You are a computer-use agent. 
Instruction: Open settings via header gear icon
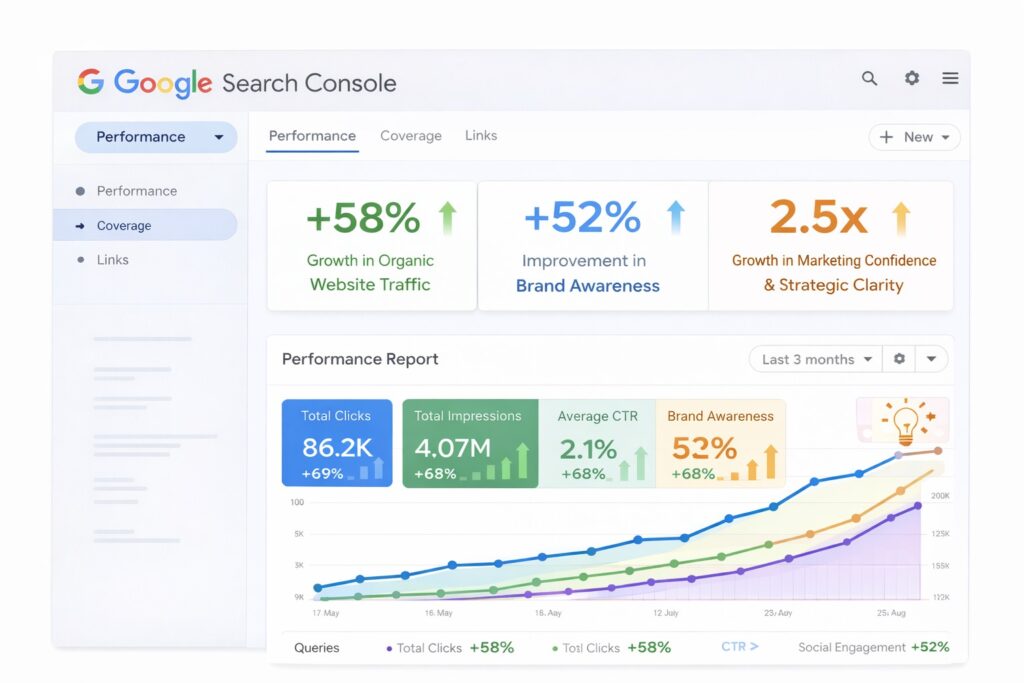coord(911,79)
